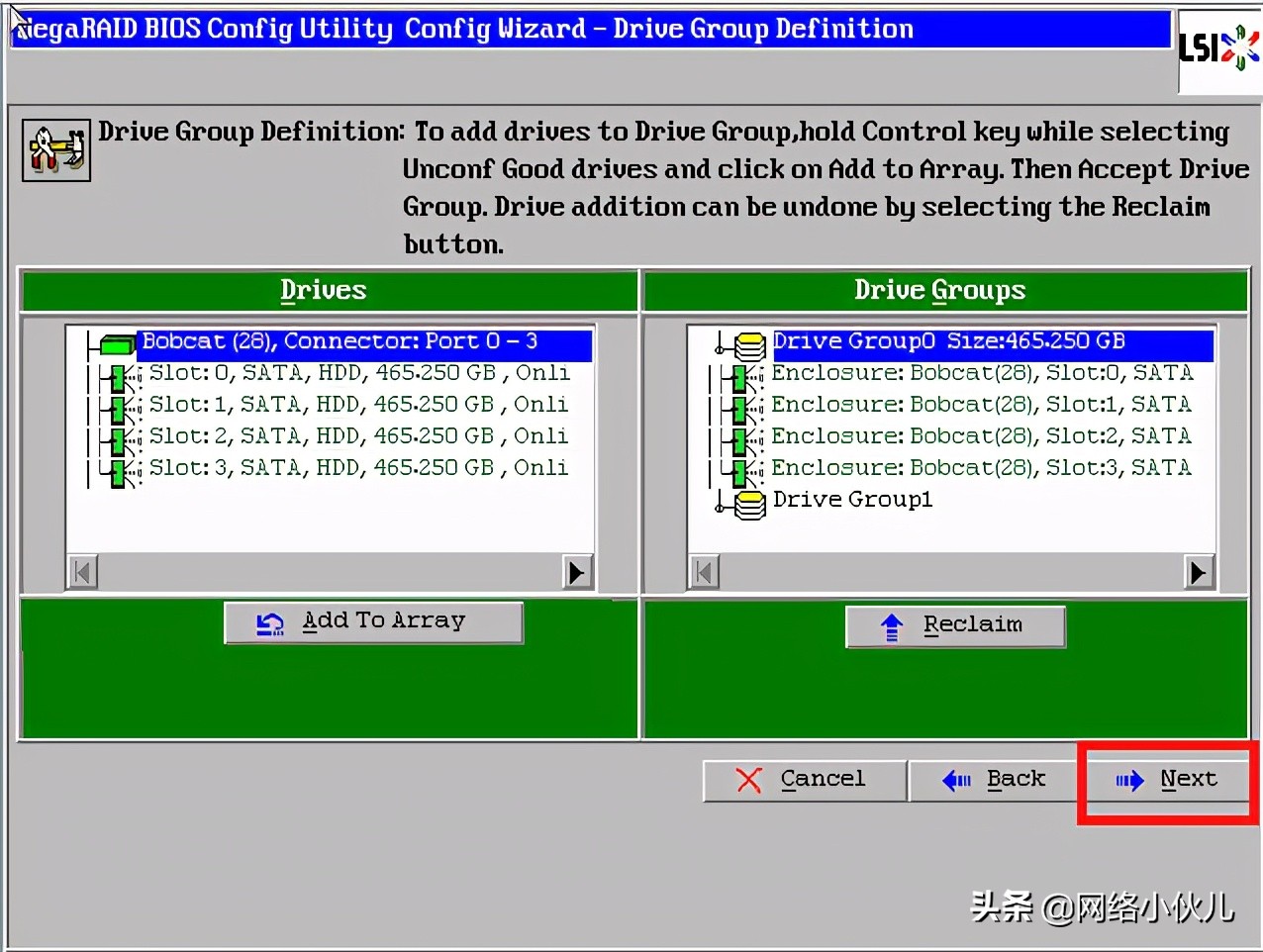Click Next to continue the wizard
The image size is (1263, 952).
coord(1168,780)
